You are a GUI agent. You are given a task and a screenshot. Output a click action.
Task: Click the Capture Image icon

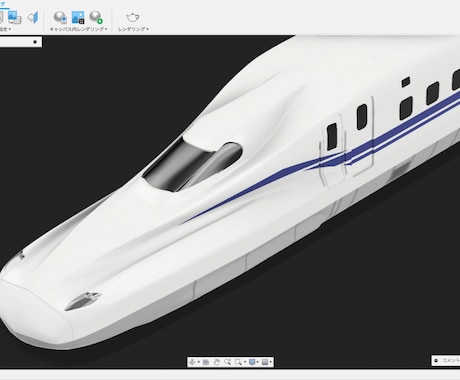coord(78,17)
